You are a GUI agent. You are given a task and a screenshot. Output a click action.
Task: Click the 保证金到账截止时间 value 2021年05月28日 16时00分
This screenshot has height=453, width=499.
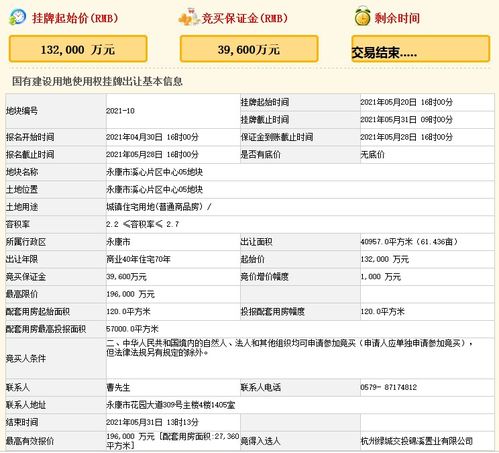click(406, 137)
